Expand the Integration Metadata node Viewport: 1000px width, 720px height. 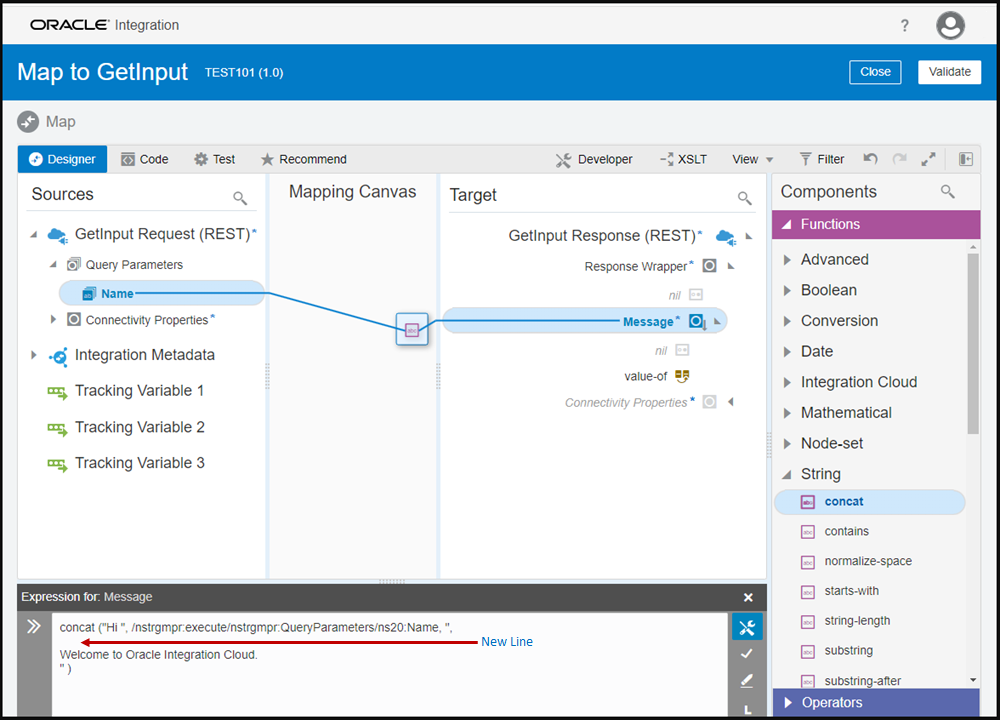click(34, 355)
